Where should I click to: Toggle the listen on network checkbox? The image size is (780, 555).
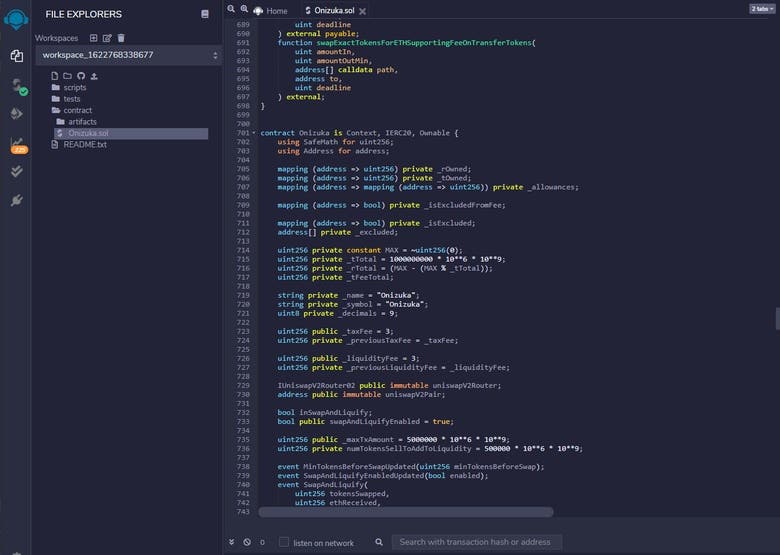pyautogui.click(x=284, y=542)
